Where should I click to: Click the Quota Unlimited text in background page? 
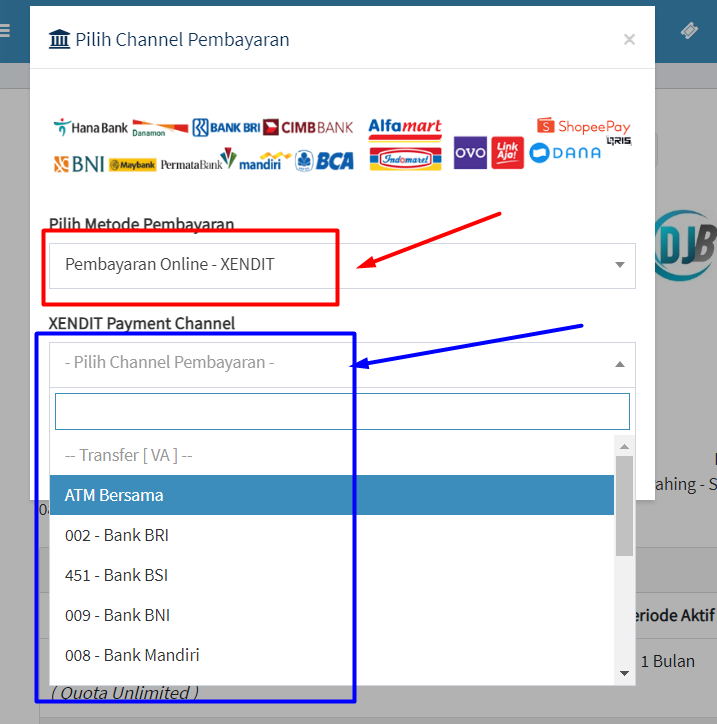tap(125, 693)
